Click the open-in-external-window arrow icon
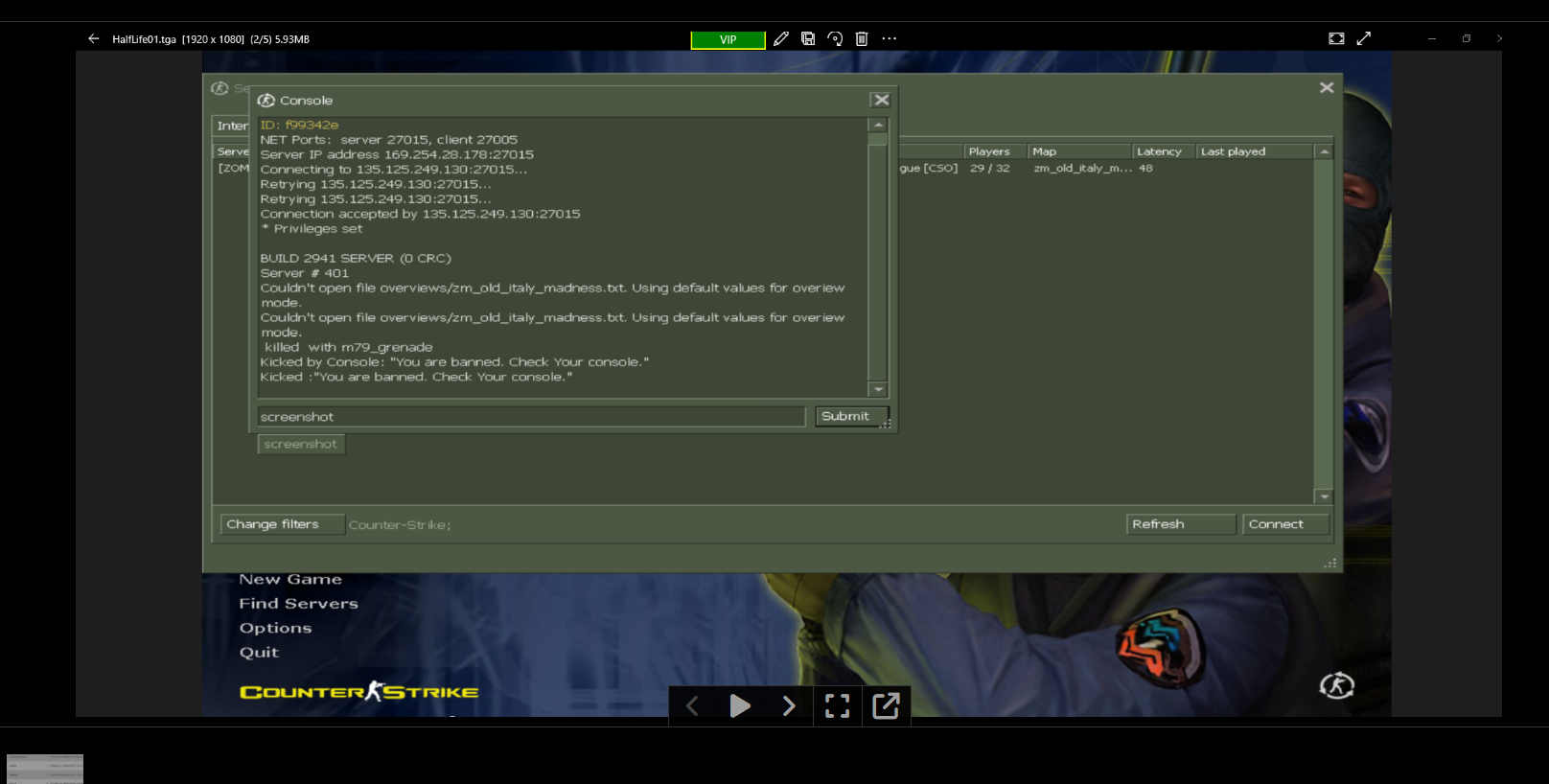The height and width of the screenshot is (784, 1549). 886,706
